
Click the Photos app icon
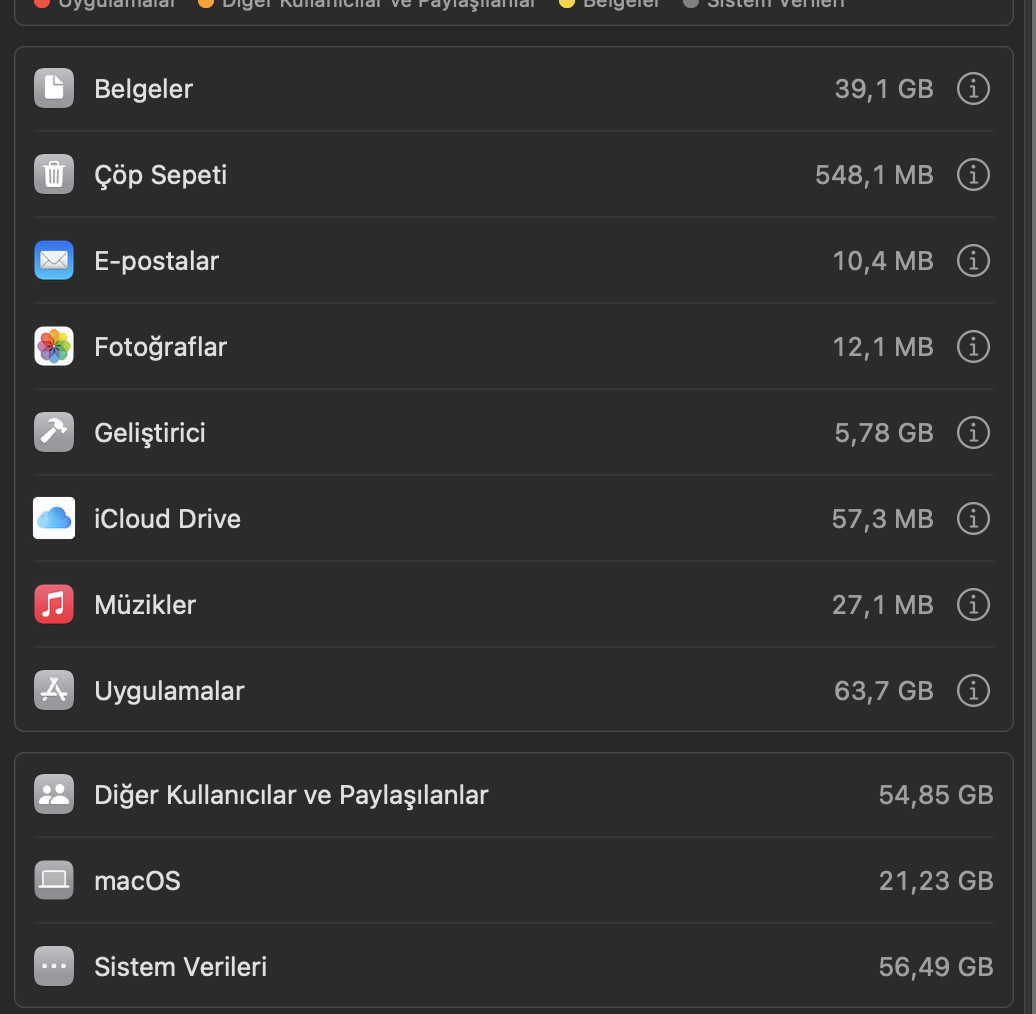54,346
